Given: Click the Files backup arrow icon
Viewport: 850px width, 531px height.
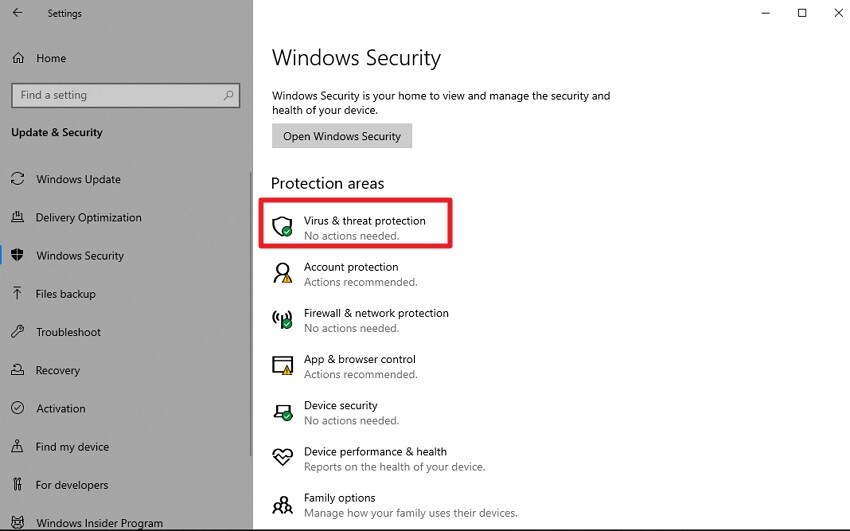Looking at the screenshot, I should (x=17, y=293).
